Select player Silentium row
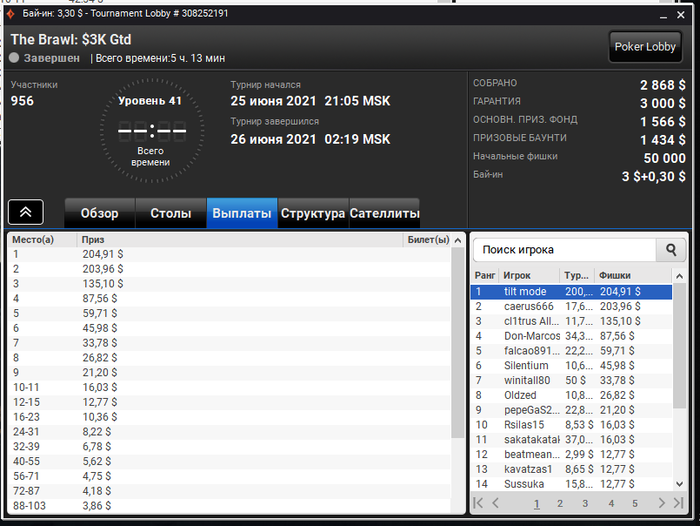The height and width of the screenshot is (526, 700). coord(571,365)
